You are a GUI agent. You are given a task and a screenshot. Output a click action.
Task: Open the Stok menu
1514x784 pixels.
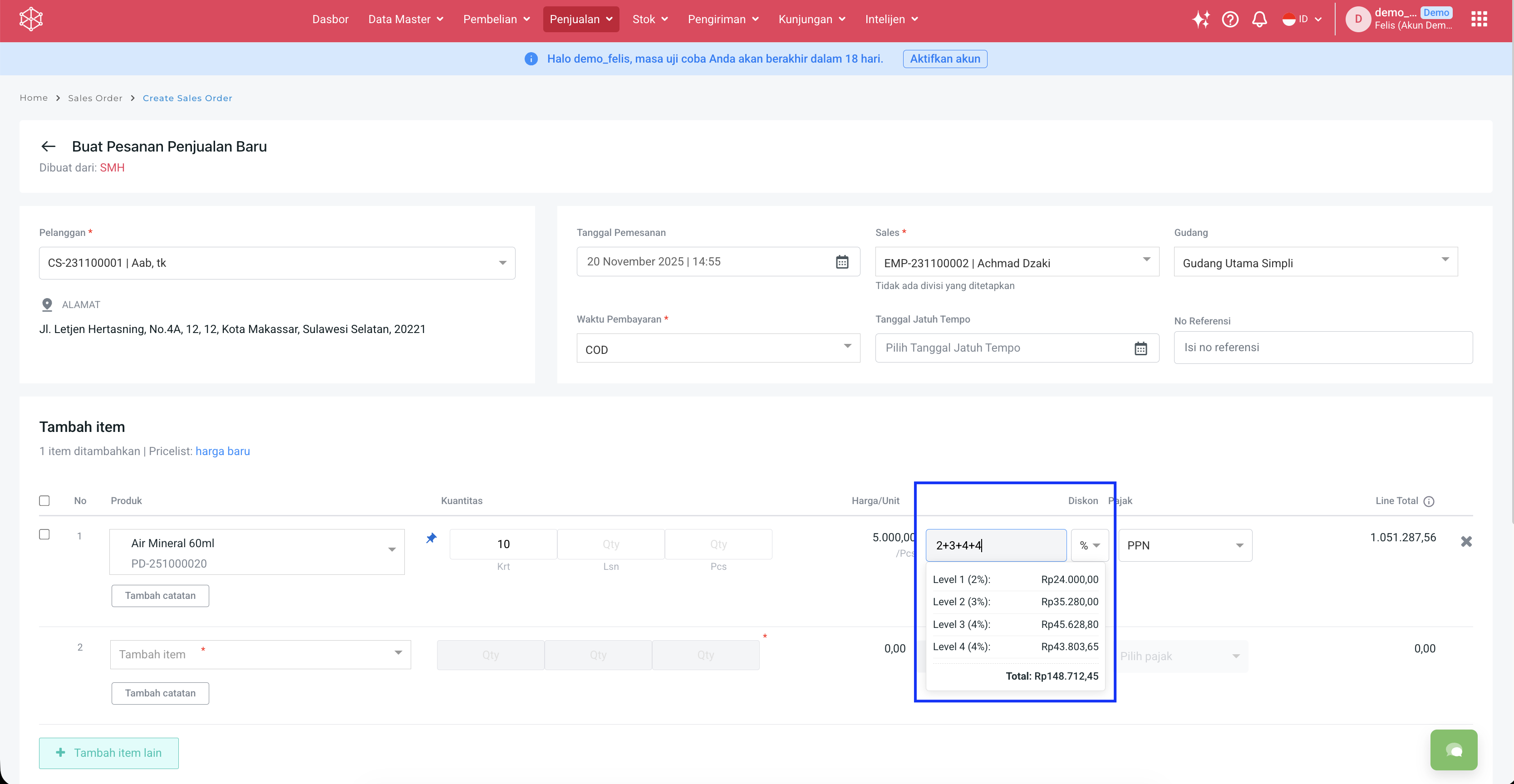649,20
